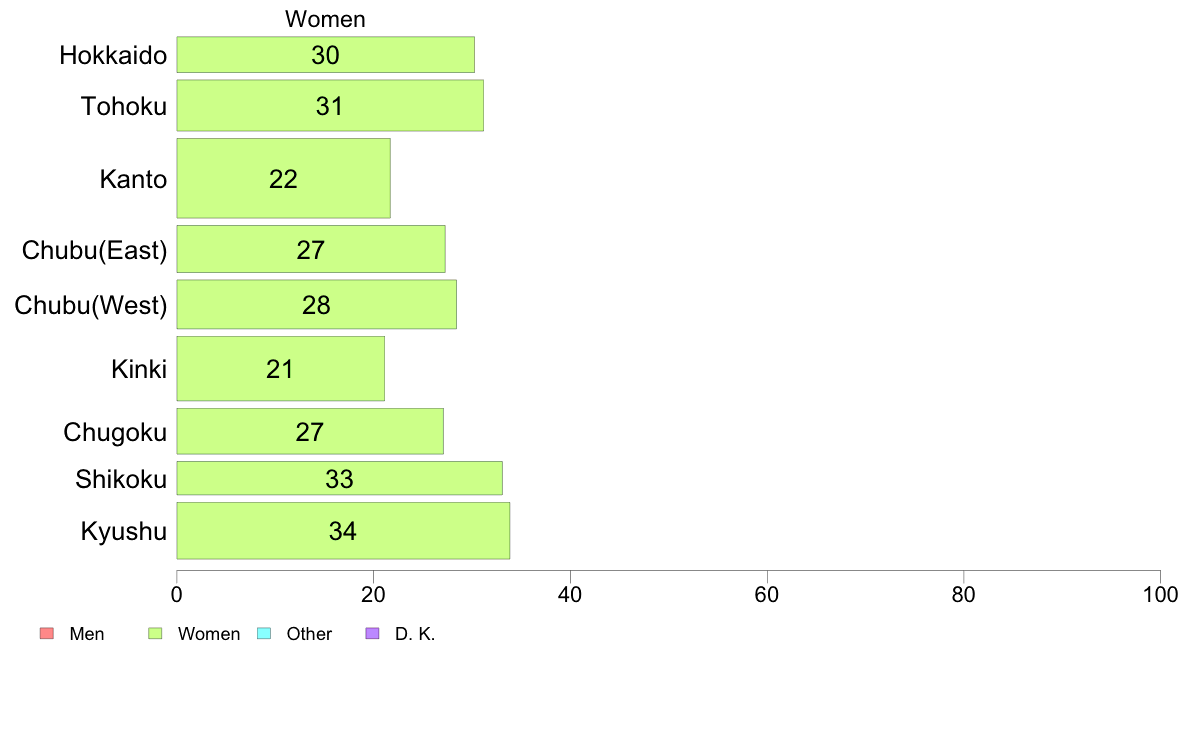Screen dimensions: 1188x736
Task: Click the Women legend green swatch
Action: coord(155,634)
